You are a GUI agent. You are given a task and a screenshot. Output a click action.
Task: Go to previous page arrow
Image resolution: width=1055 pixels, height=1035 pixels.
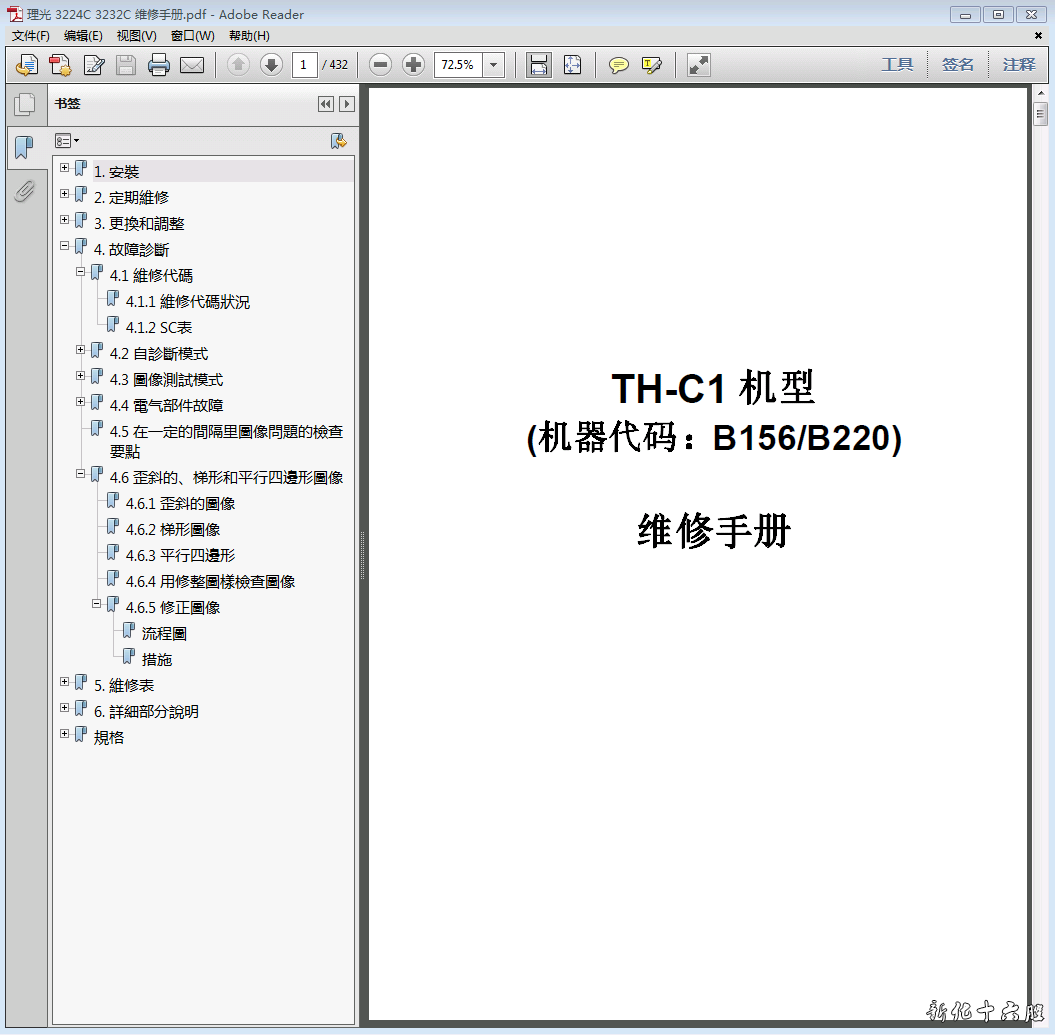pyautogui.click(x=238, y=65)
